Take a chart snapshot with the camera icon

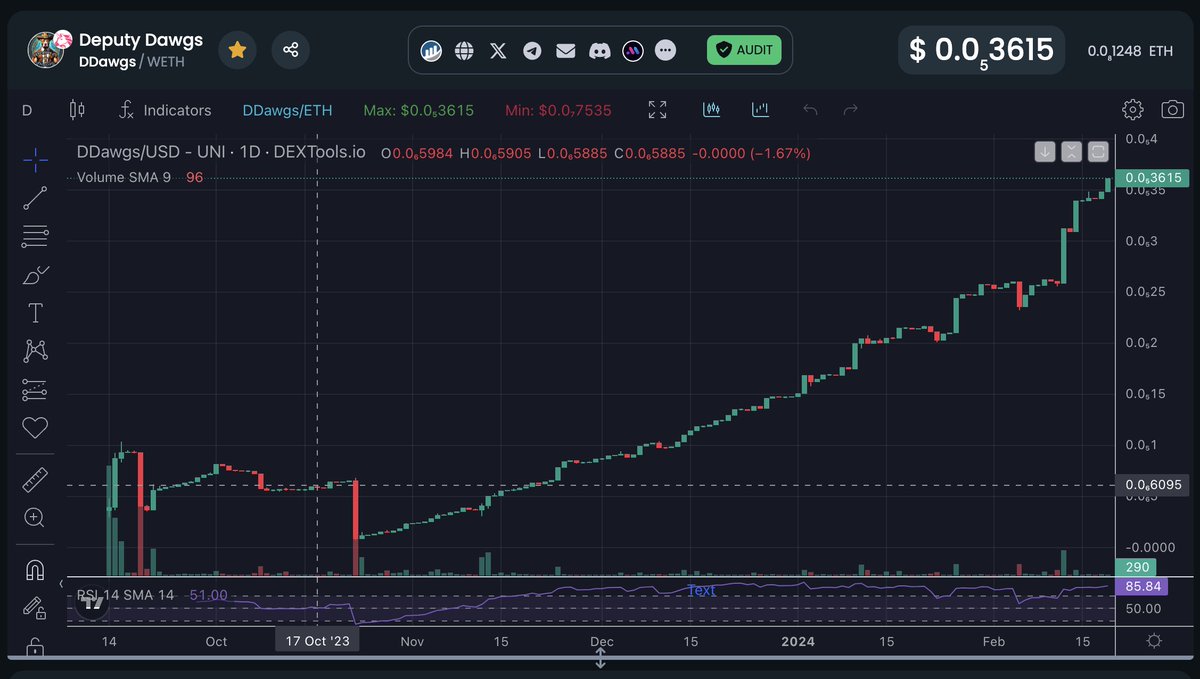pyautogui.click(x=1171, y=111)
